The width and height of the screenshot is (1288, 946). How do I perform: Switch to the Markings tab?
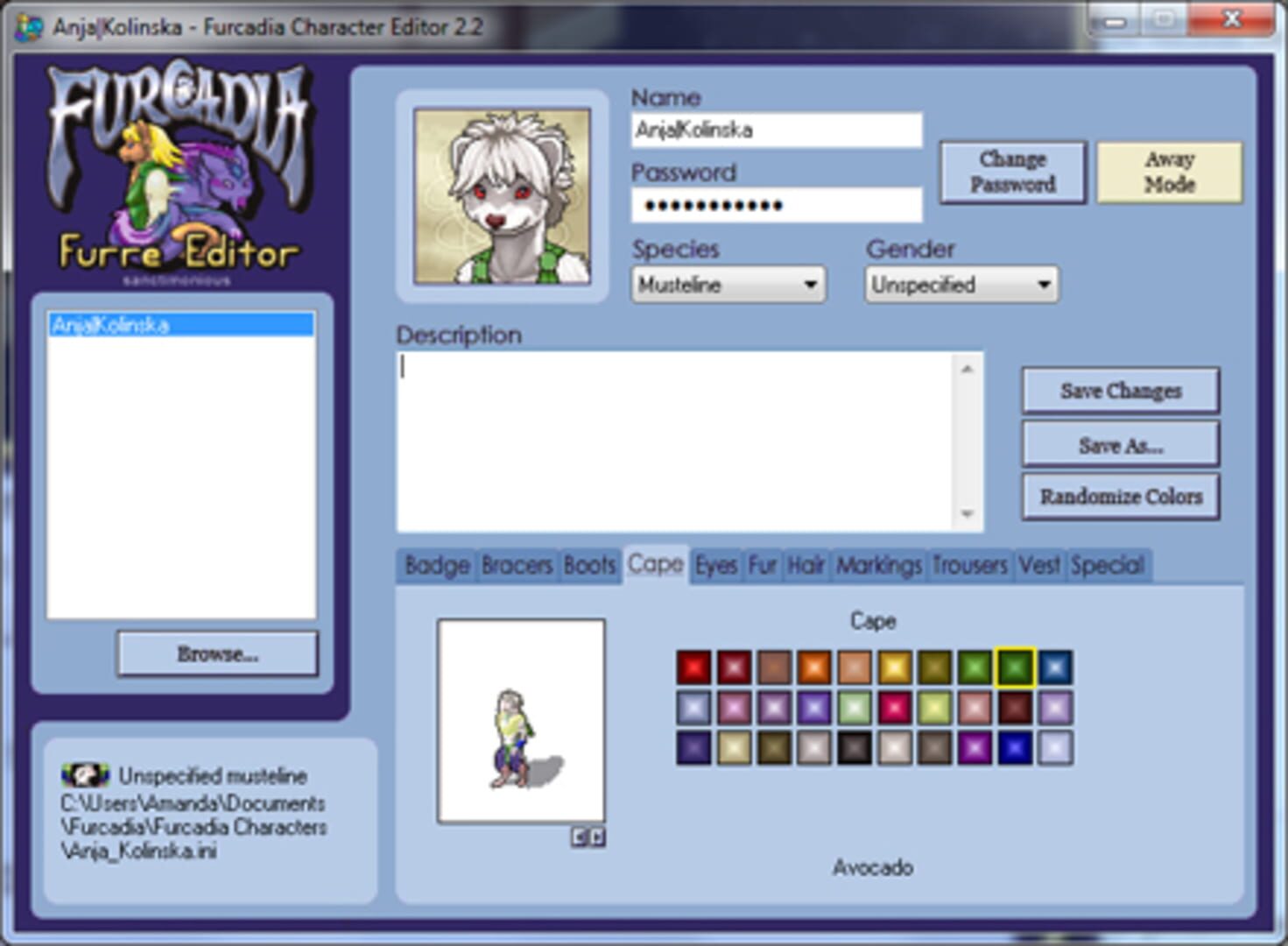(x=877, y=565)
